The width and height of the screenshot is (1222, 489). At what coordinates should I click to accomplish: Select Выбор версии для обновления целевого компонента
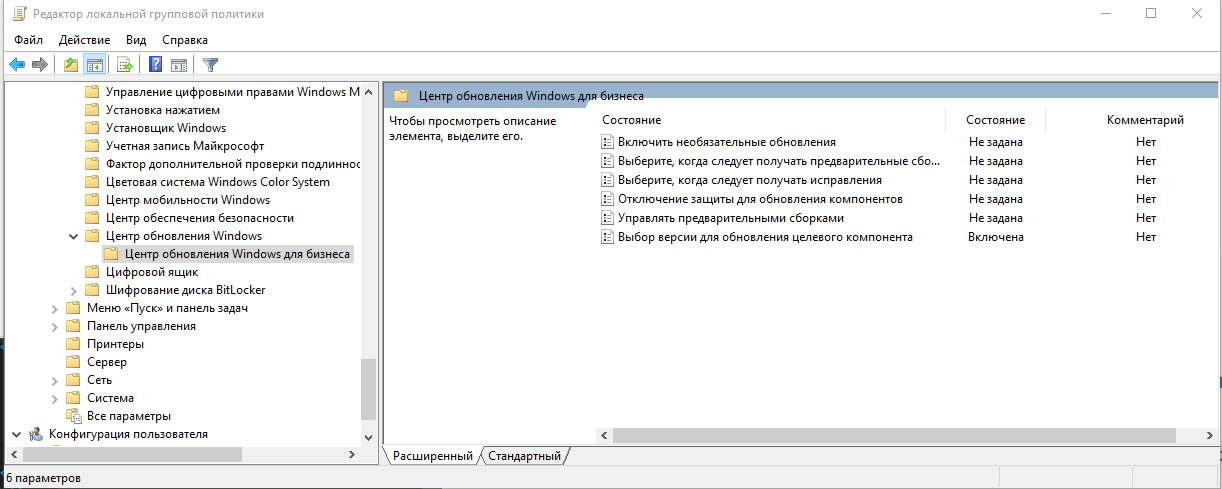point(765,237)
